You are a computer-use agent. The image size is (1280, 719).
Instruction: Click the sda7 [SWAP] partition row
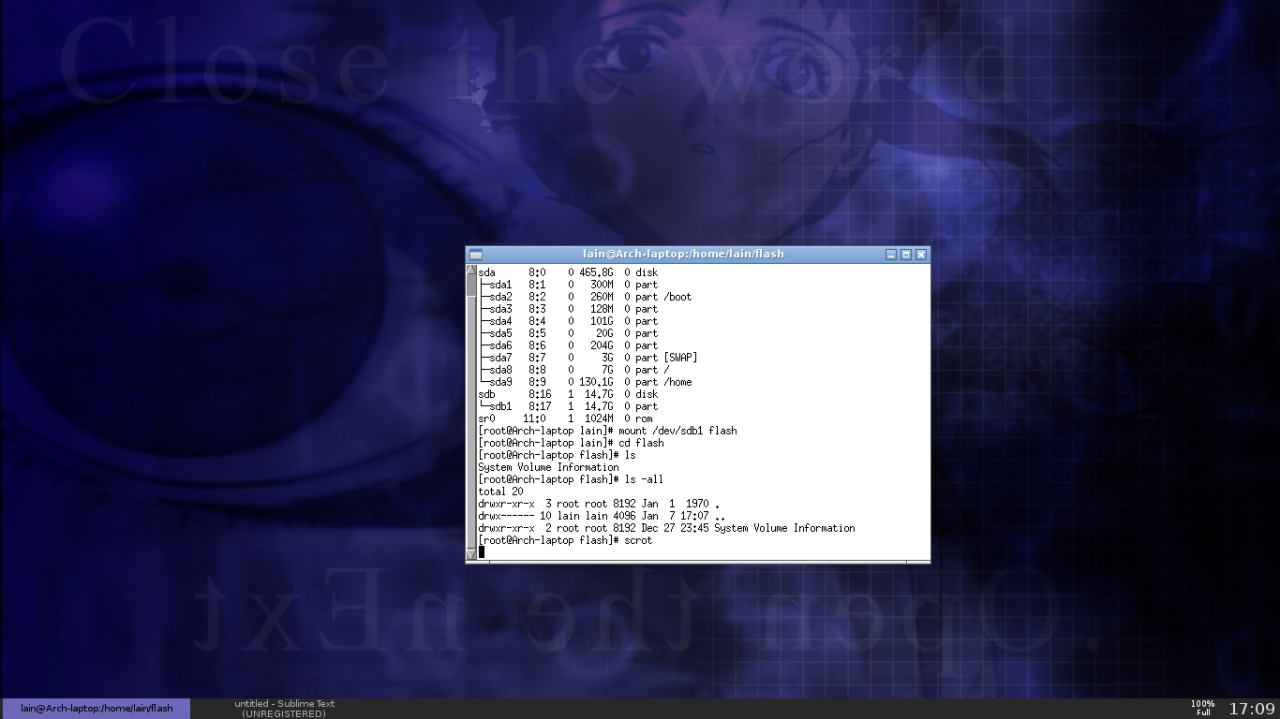click(x=588, y=357)
